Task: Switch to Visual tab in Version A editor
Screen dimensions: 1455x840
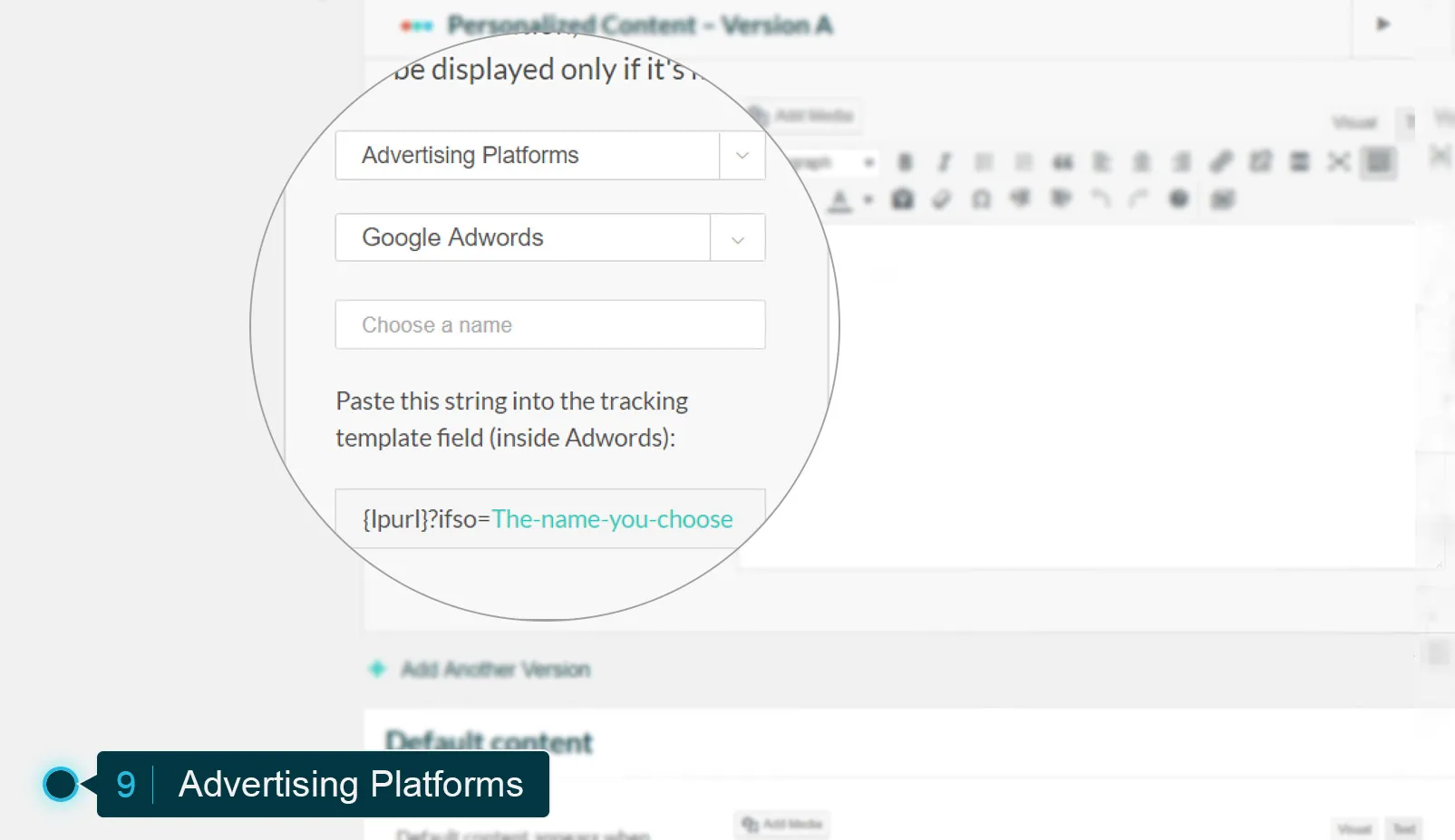Action: [x=1354, y=122]
